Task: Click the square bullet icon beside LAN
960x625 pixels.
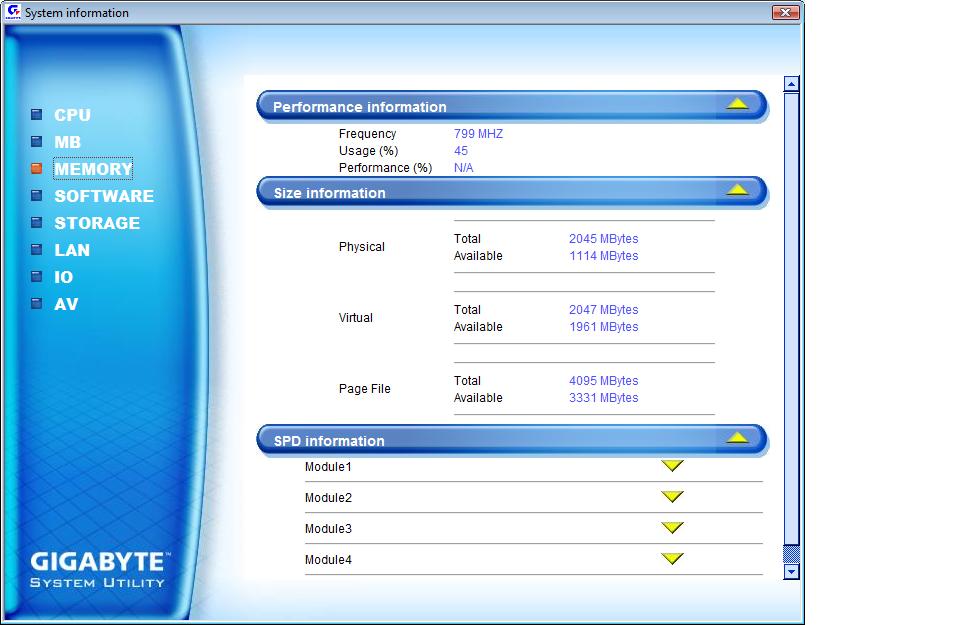Action: pos(36,250)
